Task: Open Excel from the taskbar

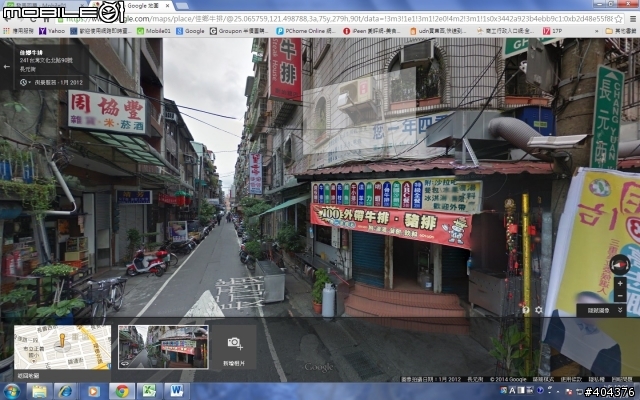Action: [149, 391]
